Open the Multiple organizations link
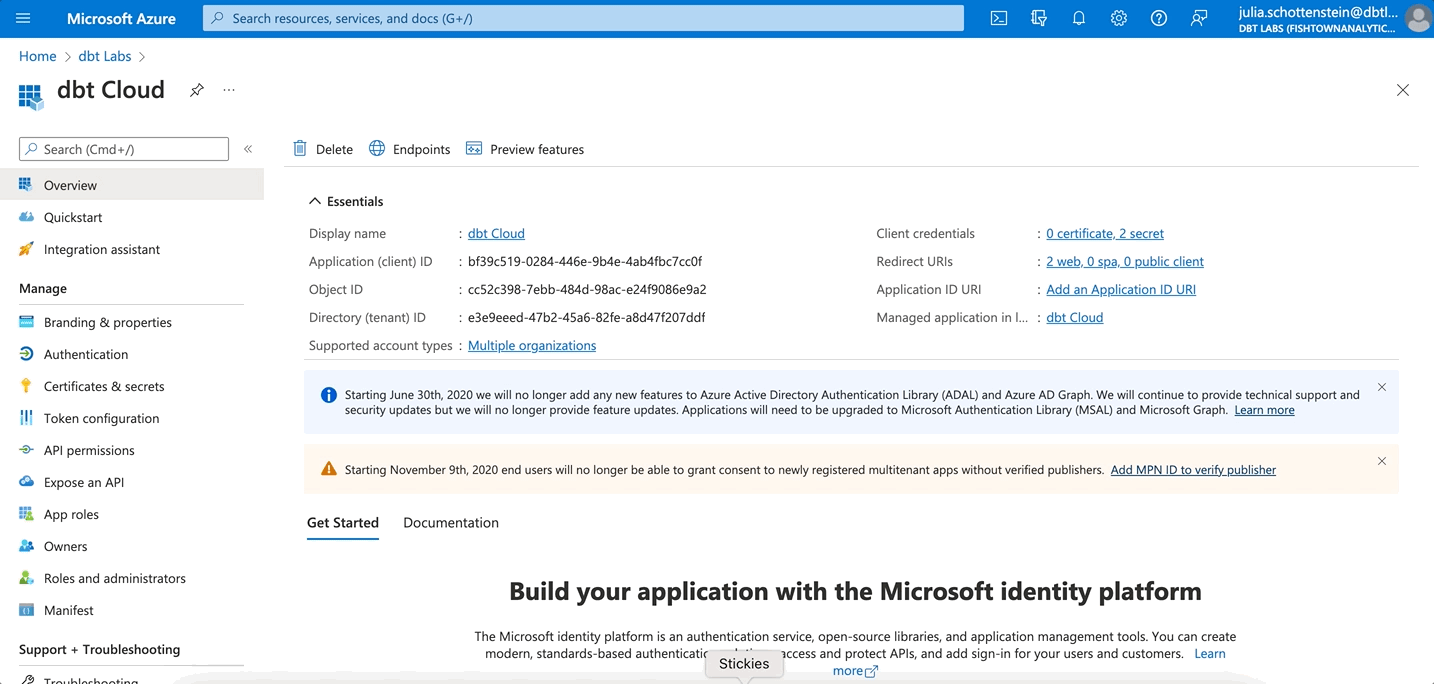 532,345
